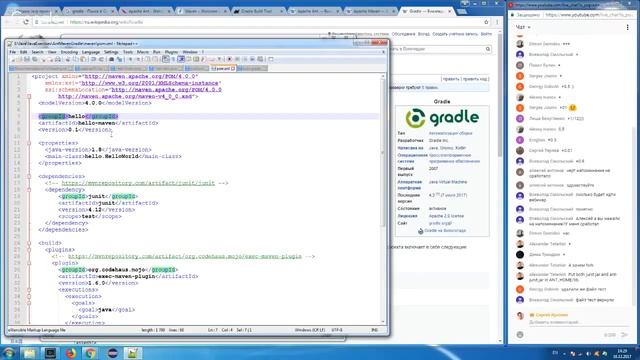Open File Explorer from the taskbar
Image resolution: width=640 pixels, height=360 pixels.
pyautogui.click(x=29, y=353)
